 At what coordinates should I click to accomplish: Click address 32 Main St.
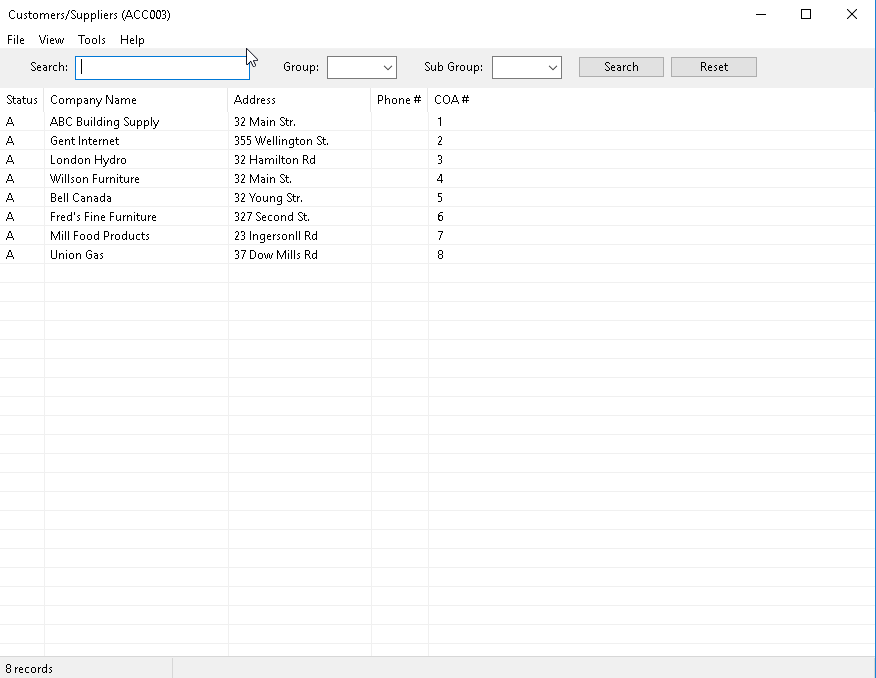coord(263,179)
